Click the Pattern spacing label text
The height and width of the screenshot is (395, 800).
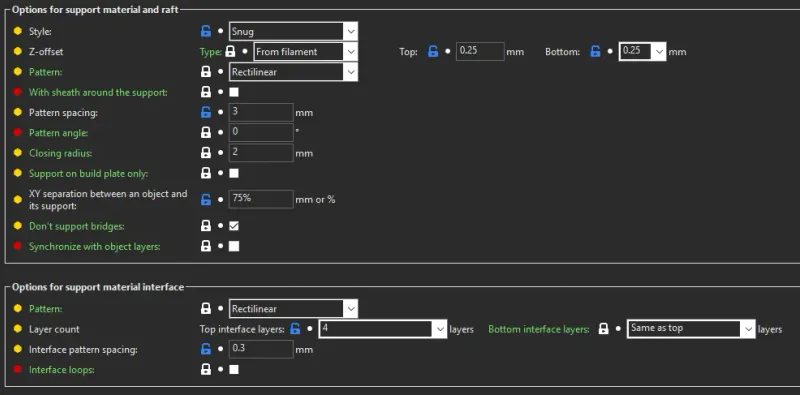63,113
